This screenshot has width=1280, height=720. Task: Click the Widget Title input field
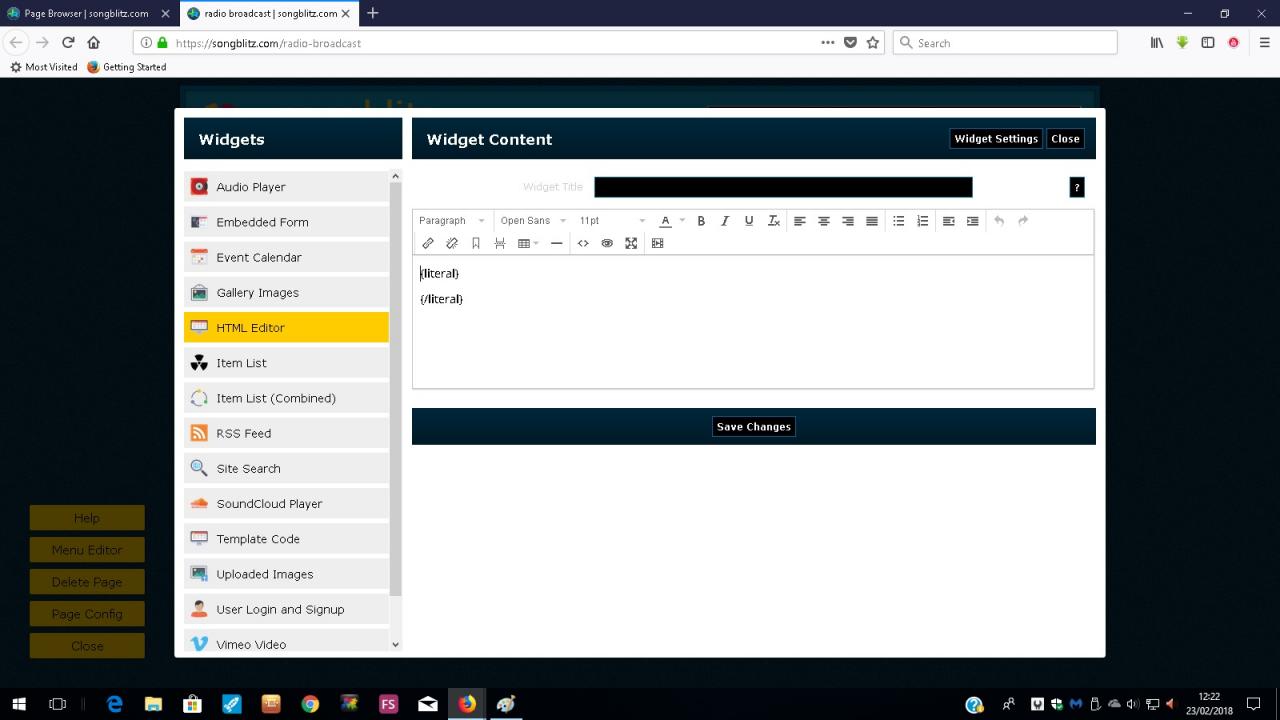pos(783,187)
